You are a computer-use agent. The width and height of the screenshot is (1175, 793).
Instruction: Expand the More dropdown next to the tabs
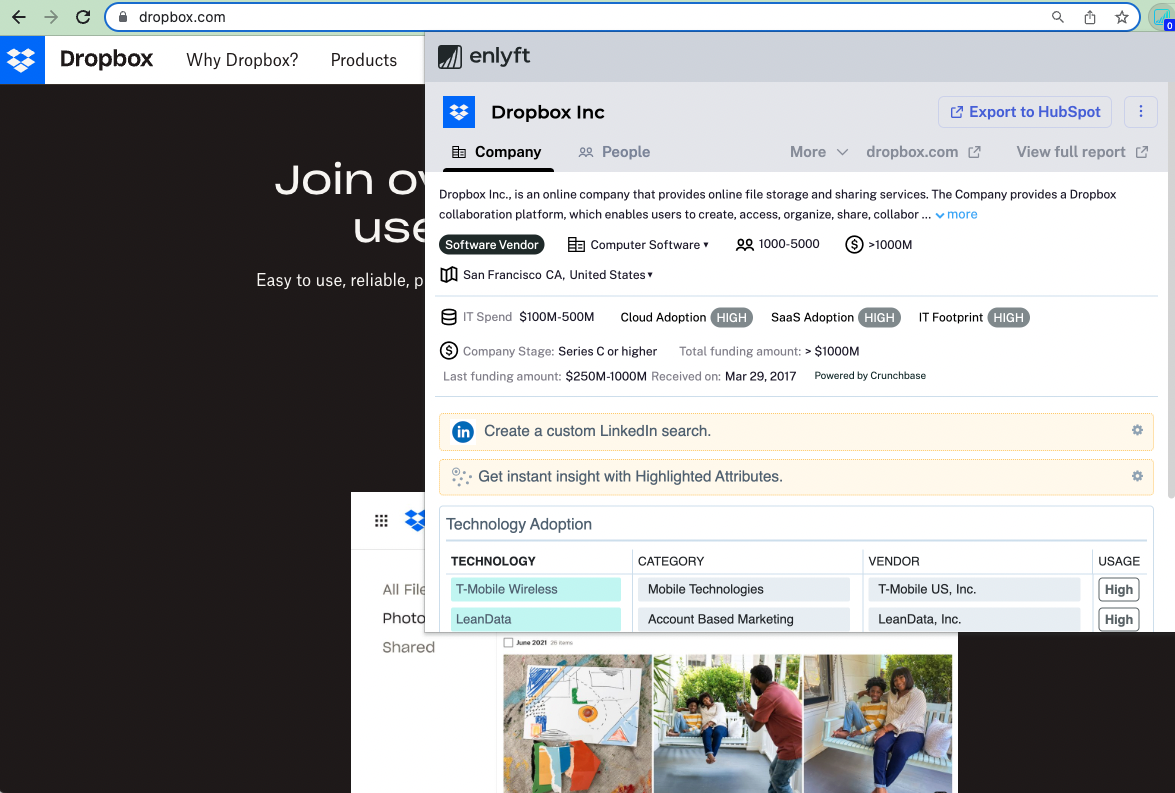818,151
